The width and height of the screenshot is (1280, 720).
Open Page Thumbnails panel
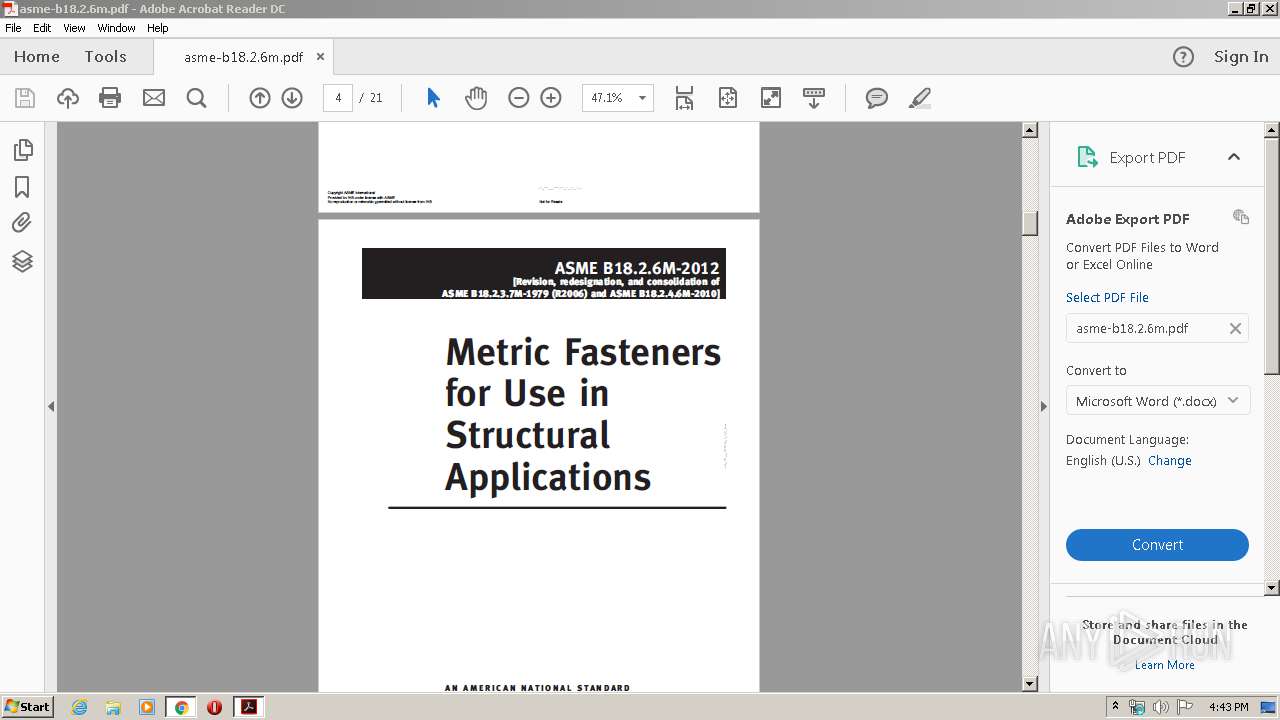(x=22, y=150)
